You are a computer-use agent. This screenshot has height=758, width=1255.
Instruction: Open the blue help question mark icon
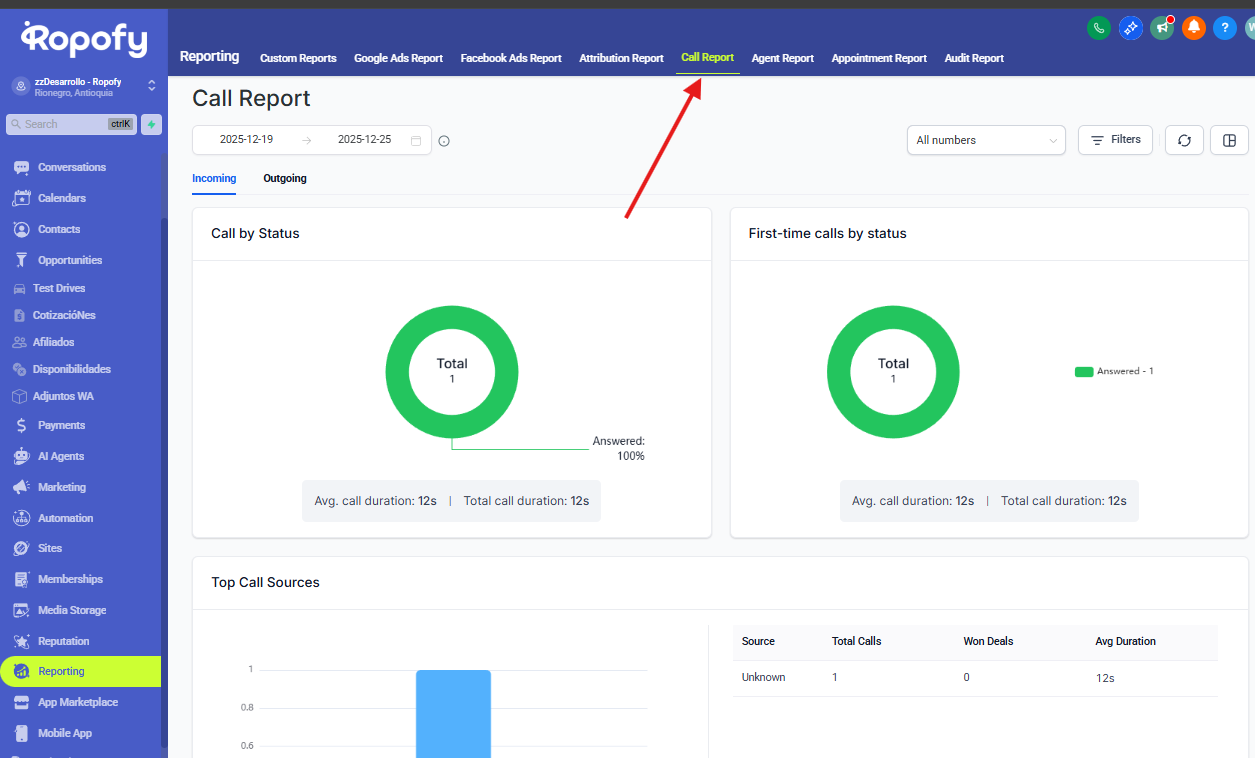tap(1225, 28)
